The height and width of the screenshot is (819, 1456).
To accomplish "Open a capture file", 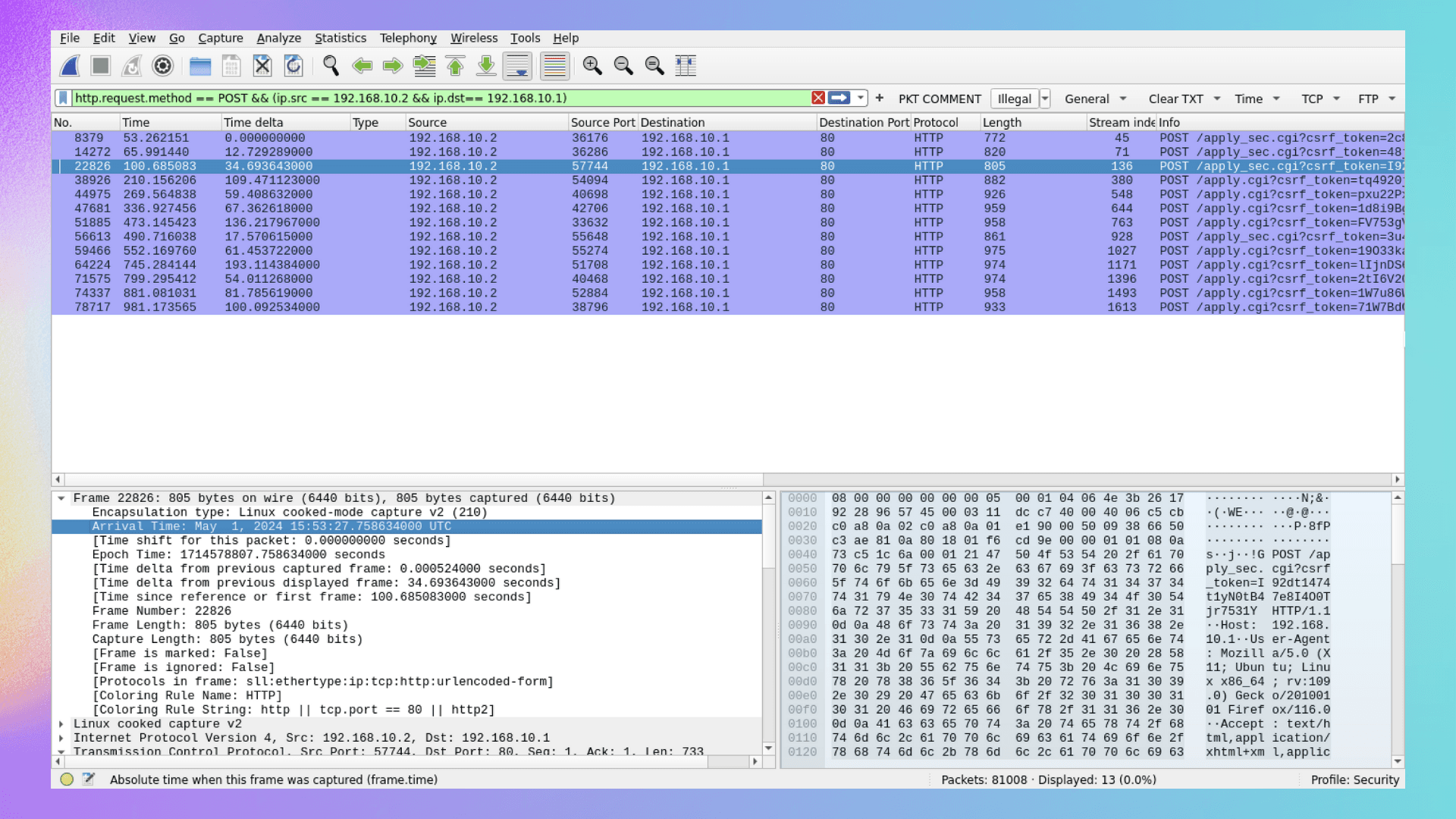I will 200,66.
